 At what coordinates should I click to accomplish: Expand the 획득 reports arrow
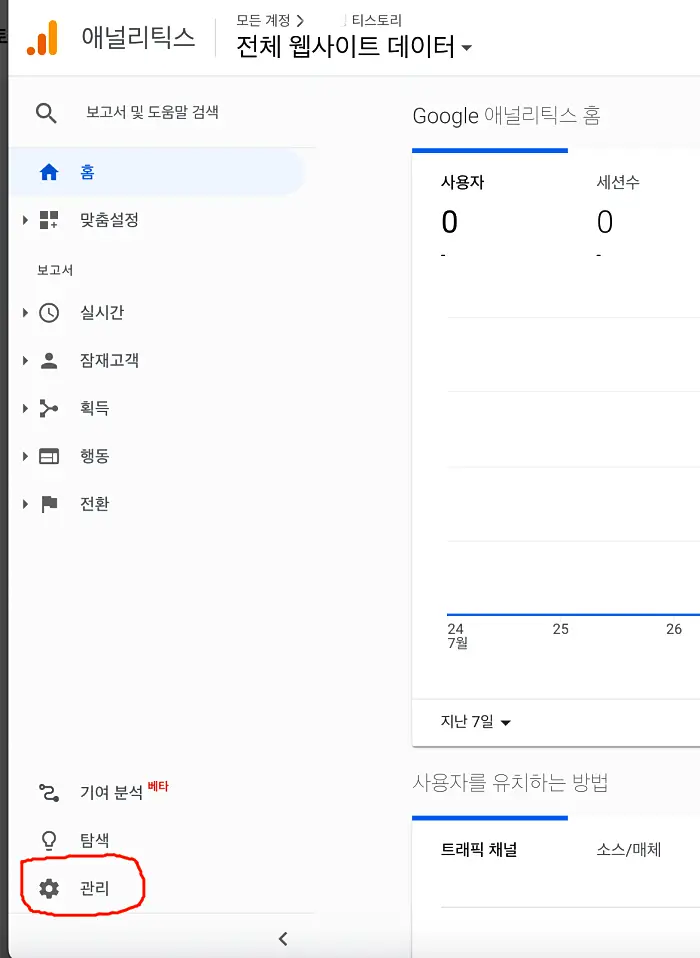[25, 408]
